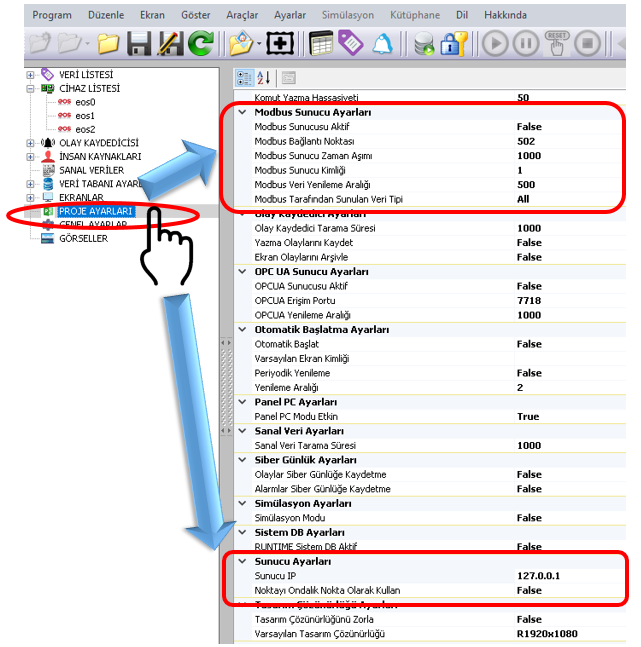This screenshot has width=641, height=647.
Task: Open the Göster menu
Action: point(196,15)
